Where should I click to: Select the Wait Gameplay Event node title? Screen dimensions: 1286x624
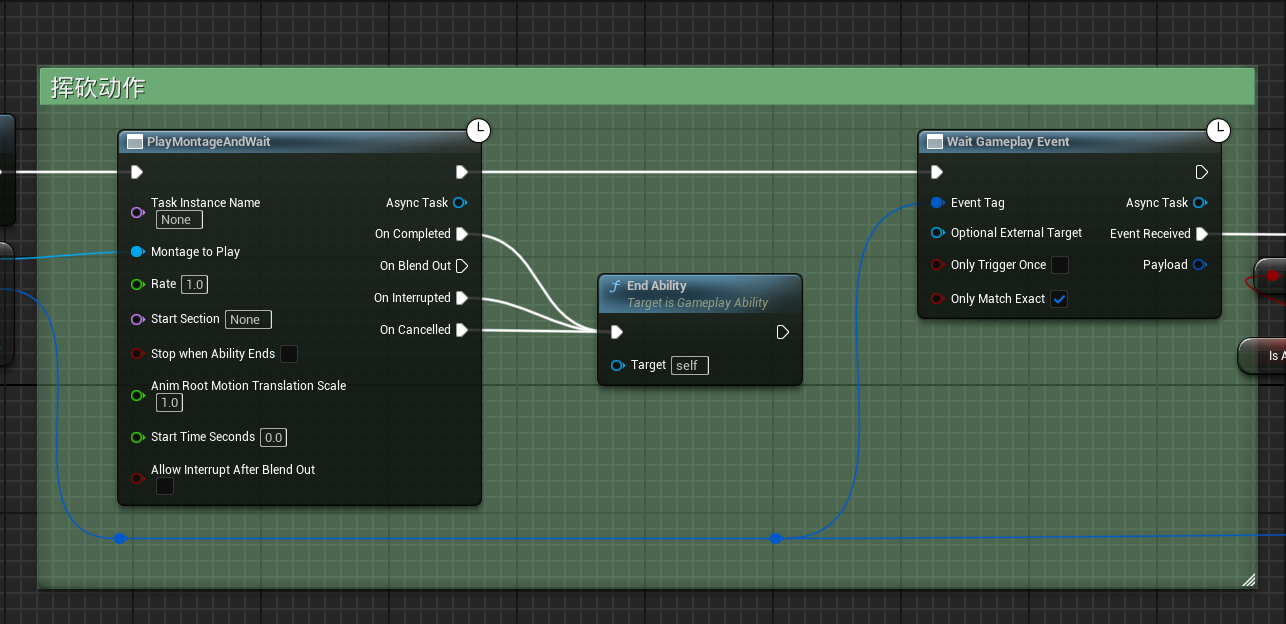coord(1008,142)
